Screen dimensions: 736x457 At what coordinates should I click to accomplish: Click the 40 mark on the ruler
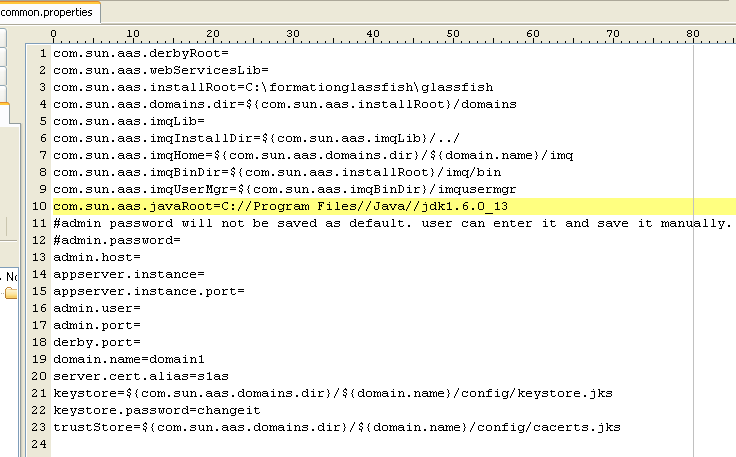click(371, 34)
